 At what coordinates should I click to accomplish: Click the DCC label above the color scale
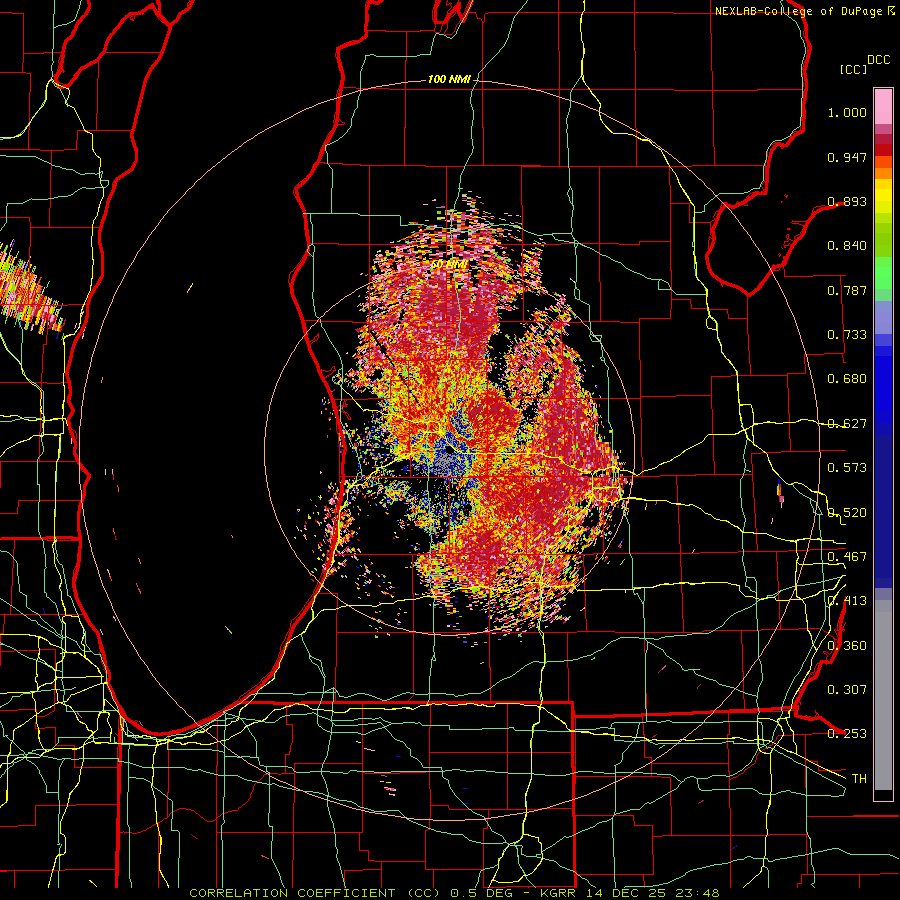click(x=878, y=60)
